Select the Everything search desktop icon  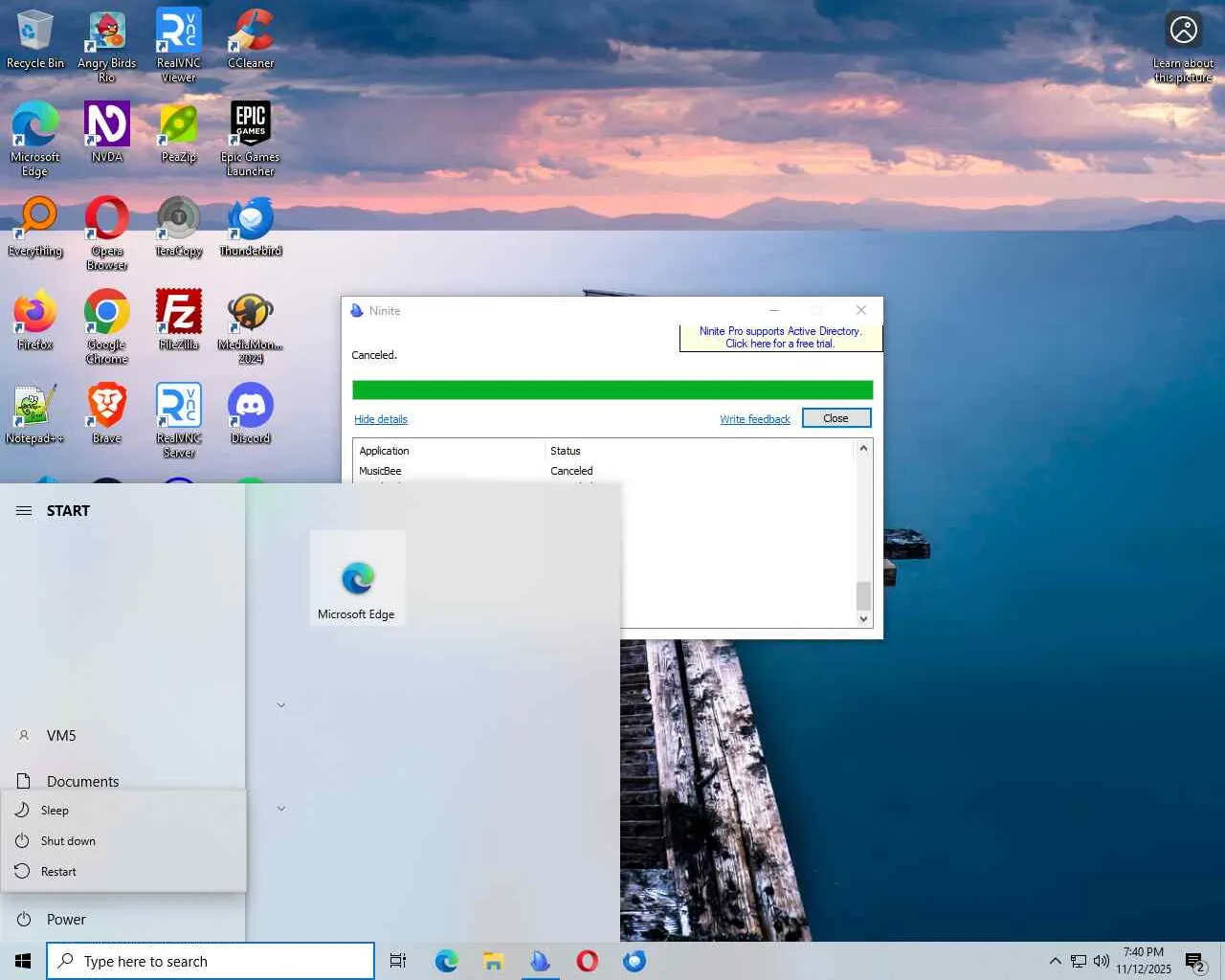(35, 227)
